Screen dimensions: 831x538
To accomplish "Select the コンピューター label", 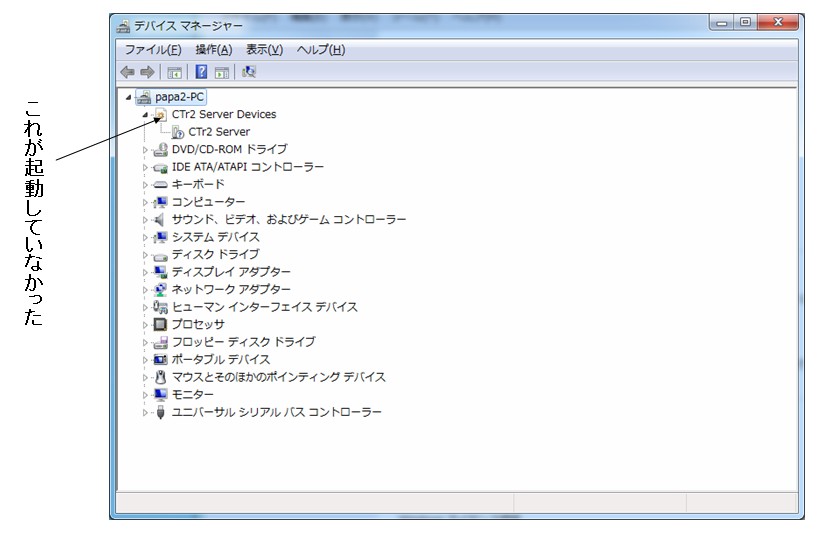I will click(208, 202).
